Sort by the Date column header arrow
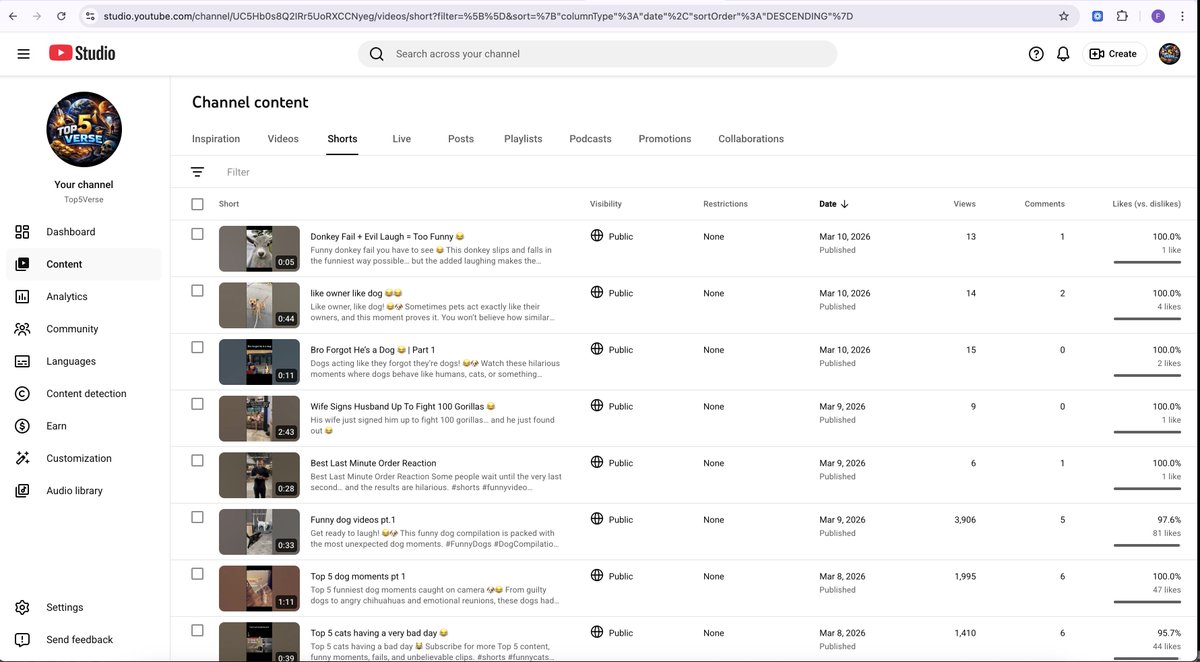The image size is (1200, 662). click(x=845, y=204)
